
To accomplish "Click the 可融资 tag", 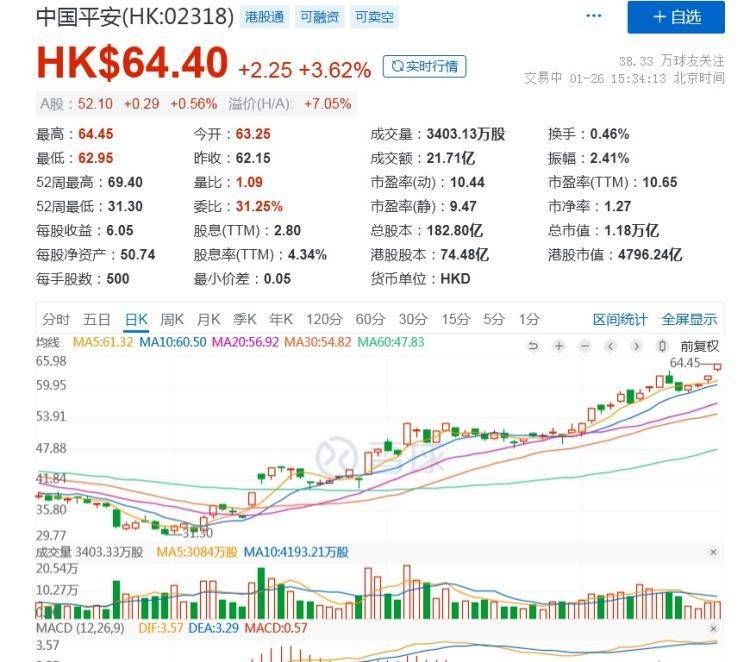I will click(x=320, y=17).
